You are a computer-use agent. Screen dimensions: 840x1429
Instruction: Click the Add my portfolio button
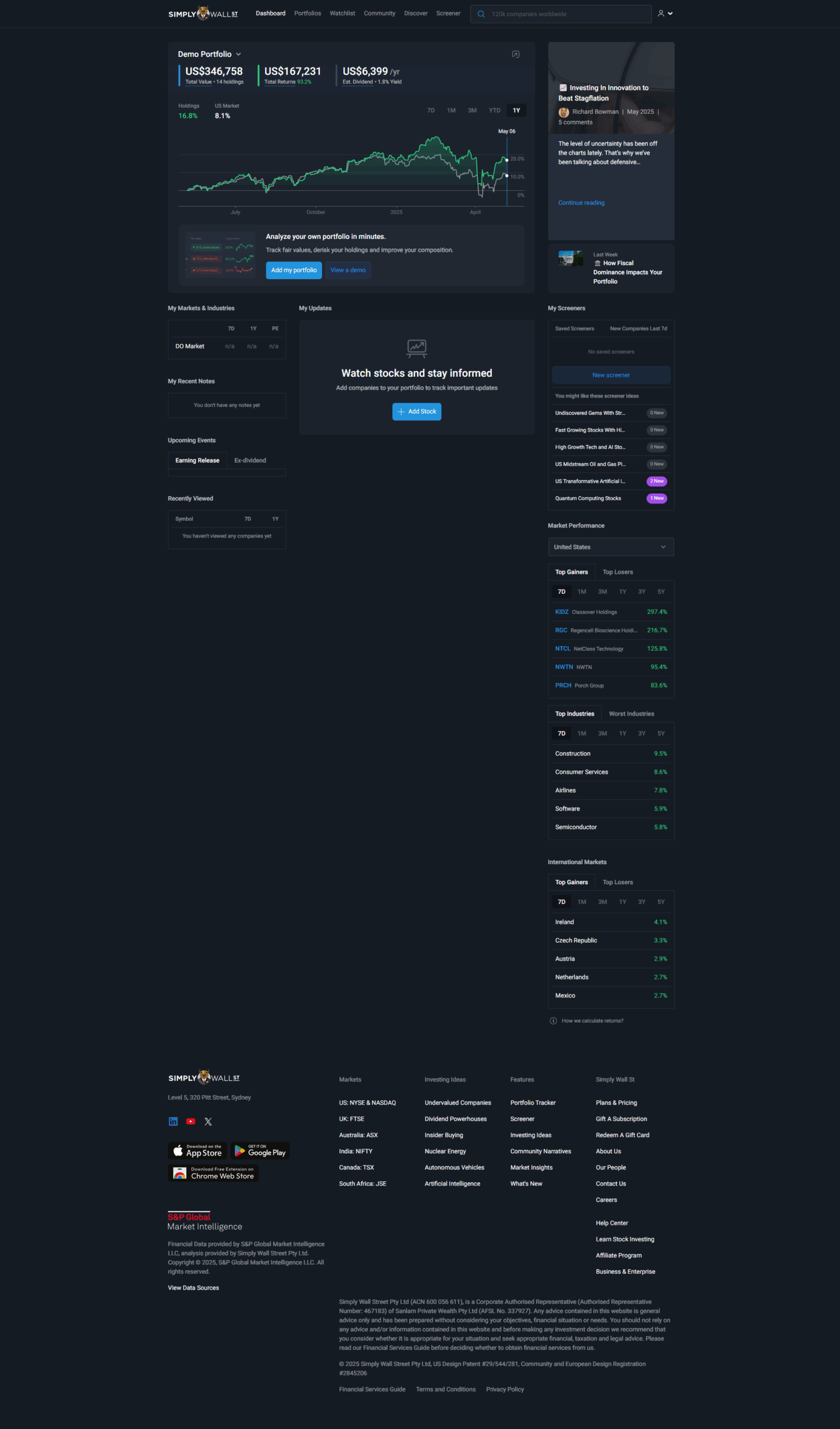[294, 270]
